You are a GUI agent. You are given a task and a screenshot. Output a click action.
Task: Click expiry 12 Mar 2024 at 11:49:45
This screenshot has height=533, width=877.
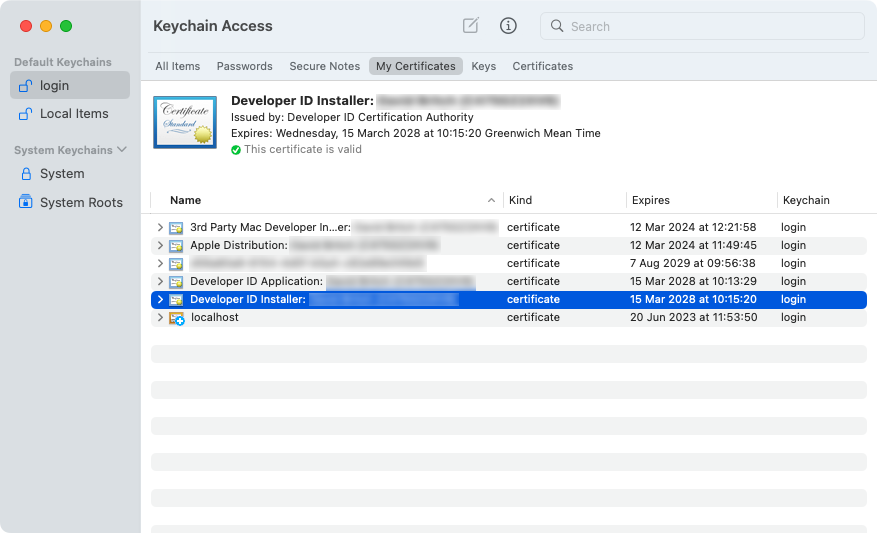(693, 245)
